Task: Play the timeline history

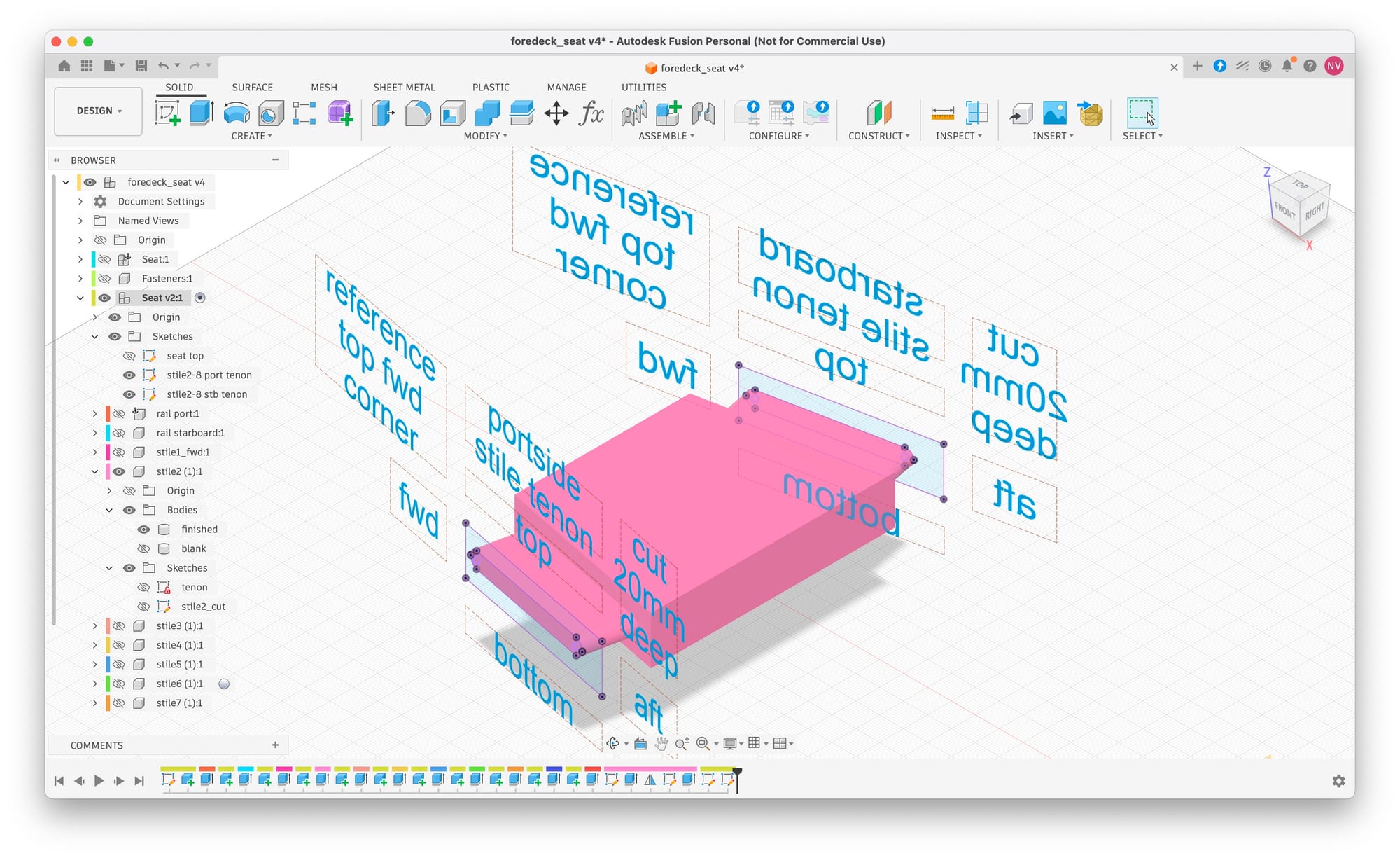Action: [x=99, y=781]
